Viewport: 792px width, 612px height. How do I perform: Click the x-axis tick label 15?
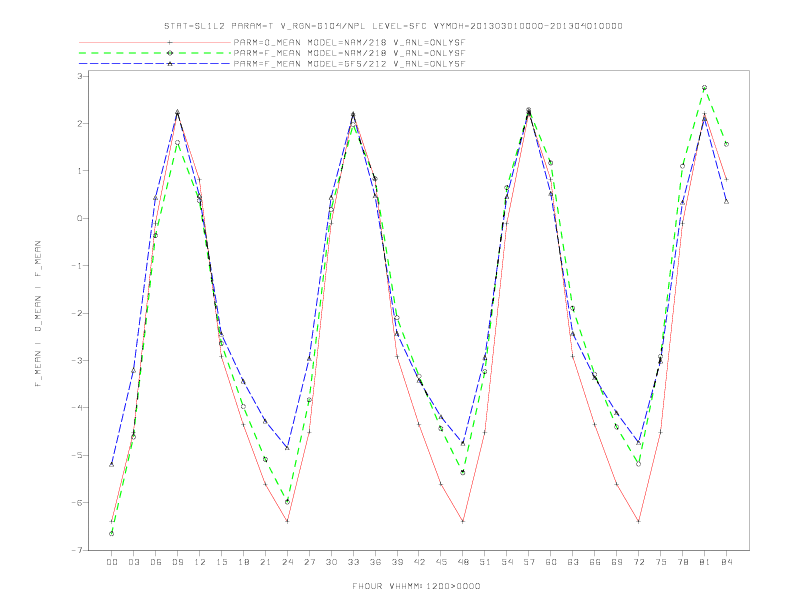(221, 562)
